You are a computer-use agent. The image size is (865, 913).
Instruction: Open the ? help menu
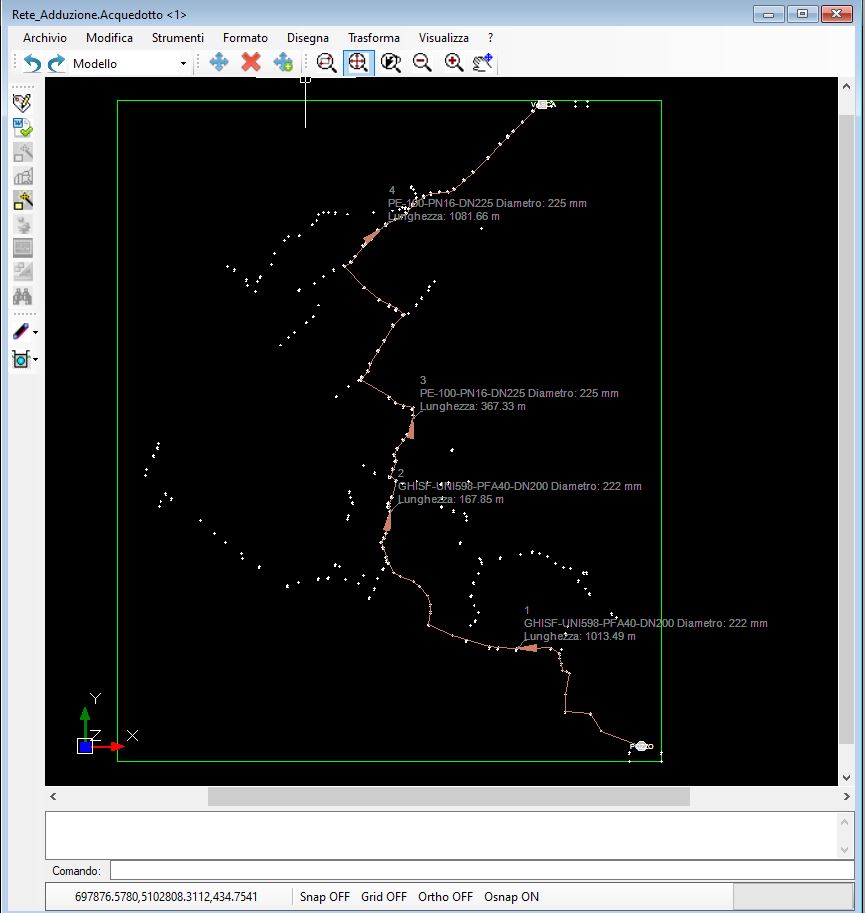tap(490, 38)
